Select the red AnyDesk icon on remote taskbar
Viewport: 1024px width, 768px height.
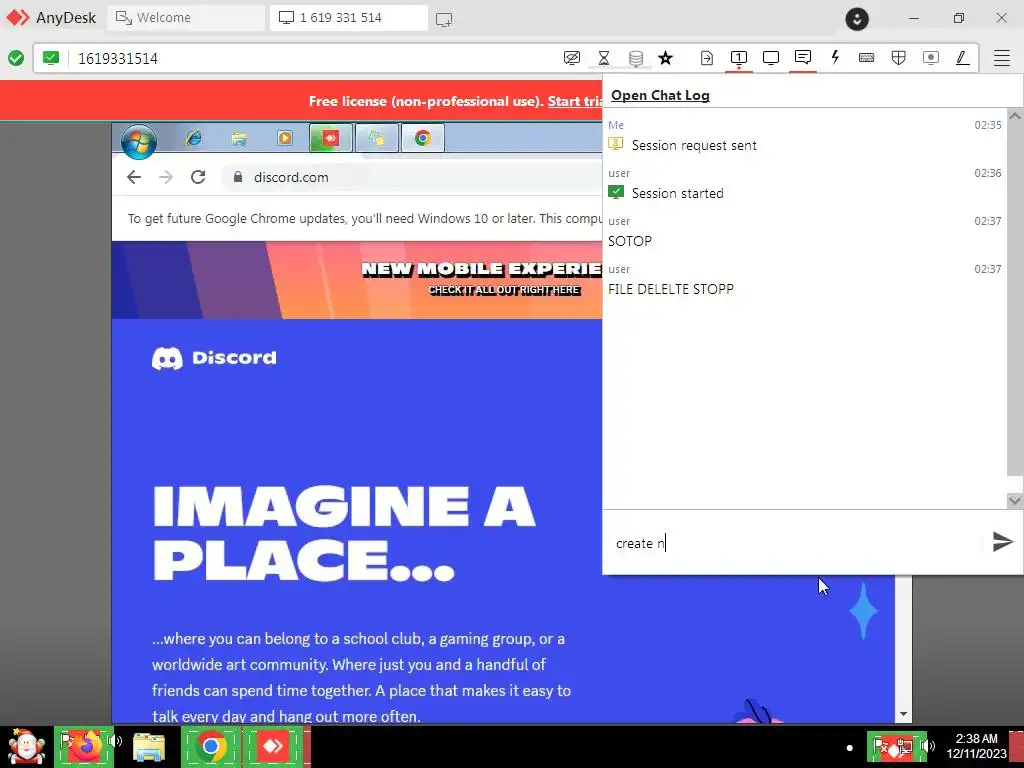click(330, 138)
